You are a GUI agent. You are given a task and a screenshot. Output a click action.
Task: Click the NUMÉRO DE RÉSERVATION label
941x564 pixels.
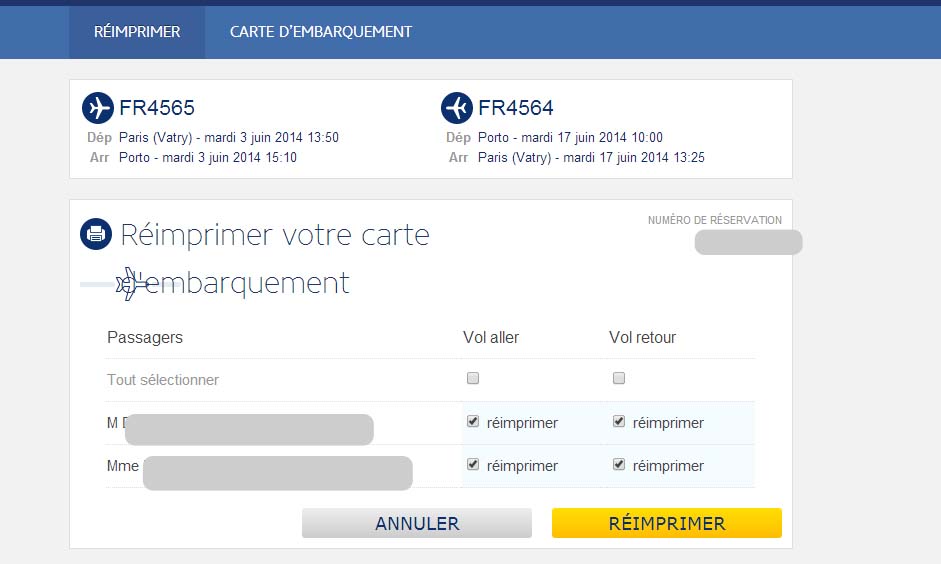(x=715, y=220)
